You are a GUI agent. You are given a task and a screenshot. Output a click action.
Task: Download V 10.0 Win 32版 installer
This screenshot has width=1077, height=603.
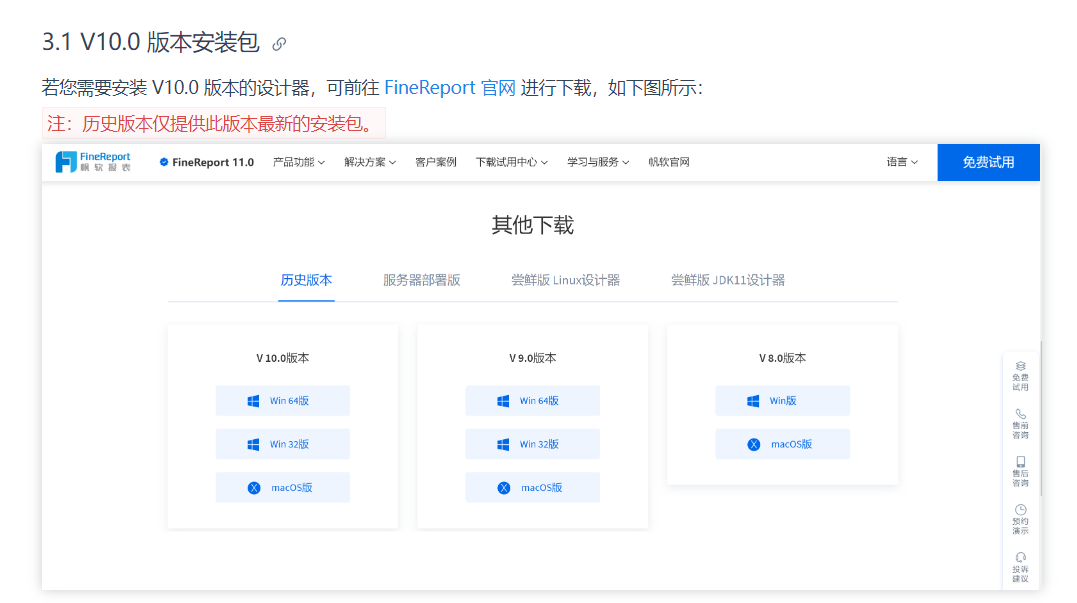pos(282,444)
